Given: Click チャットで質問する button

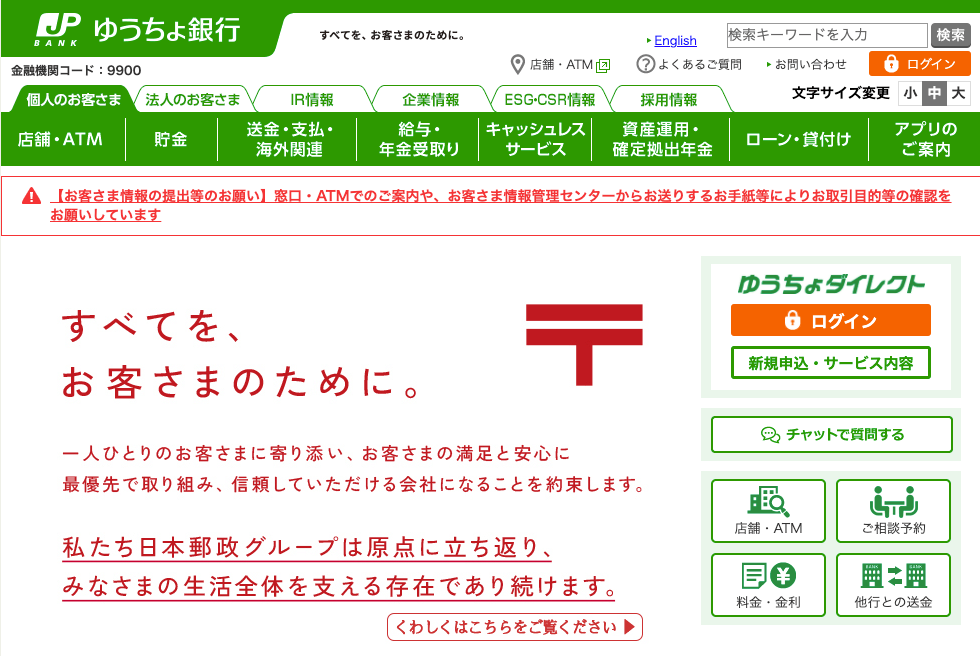Looking at the screenshot, I should (831, 434).
